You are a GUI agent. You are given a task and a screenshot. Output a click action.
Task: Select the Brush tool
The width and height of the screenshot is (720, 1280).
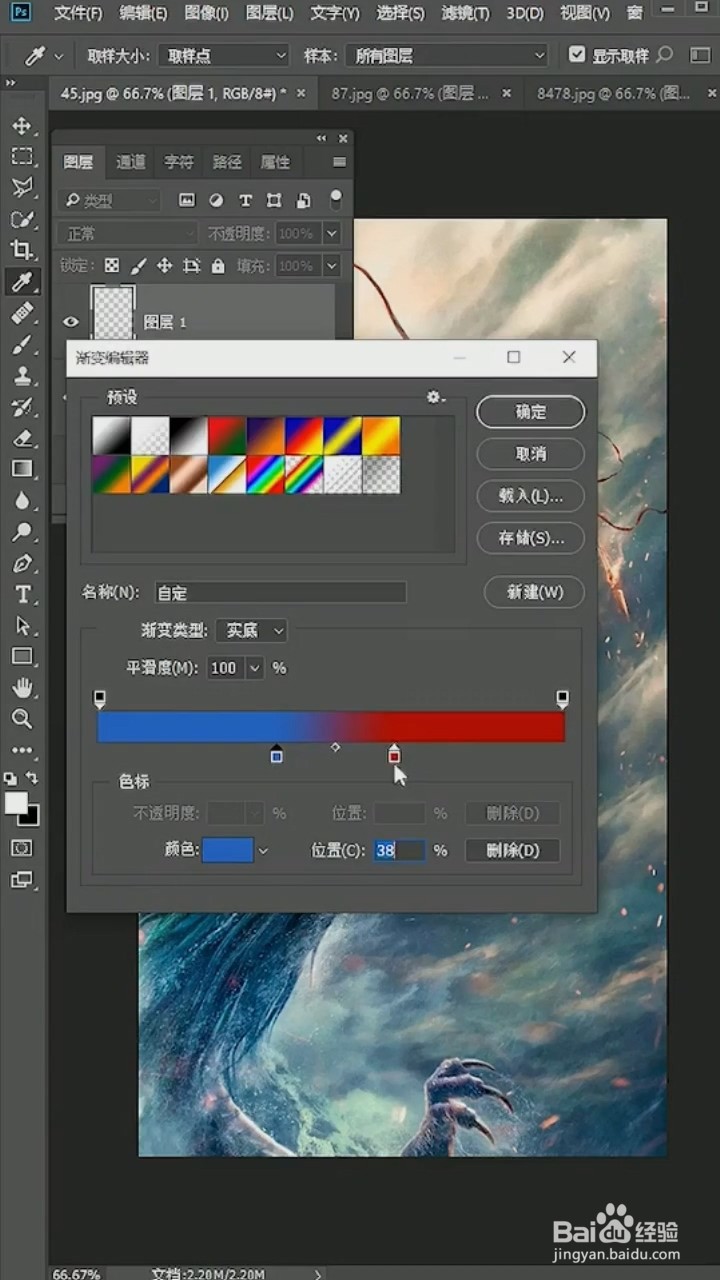[x=22, y=345]
